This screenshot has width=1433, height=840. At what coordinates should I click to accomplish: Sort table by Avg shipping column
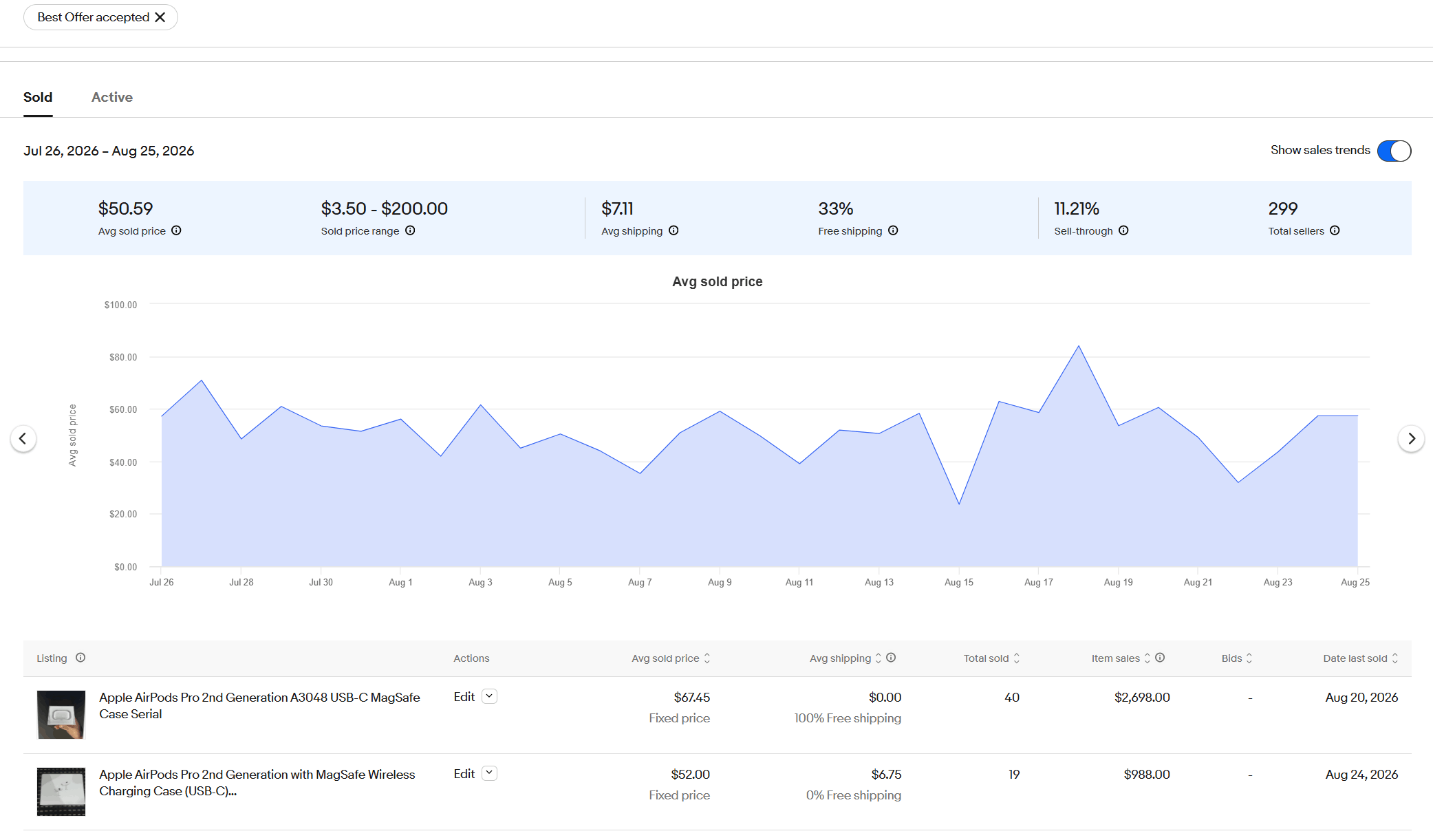845,658
